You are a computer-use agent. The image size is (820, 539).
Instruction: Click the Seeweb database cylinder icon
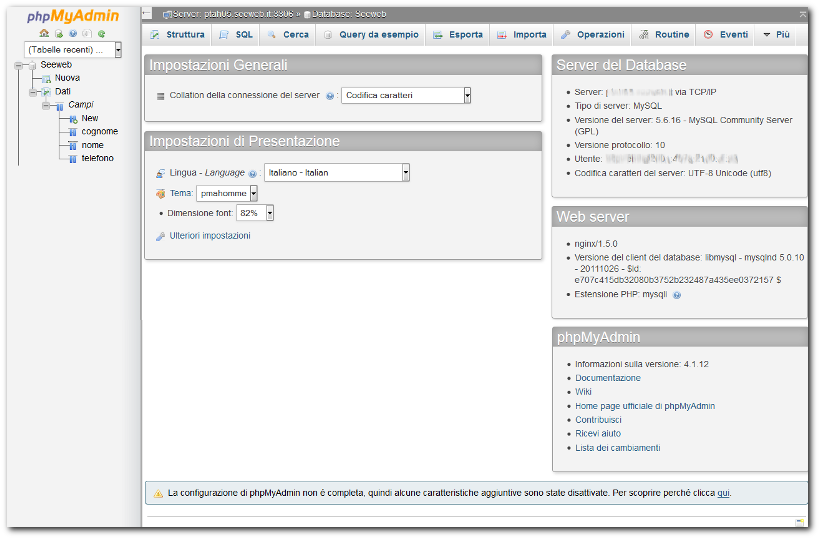(32, 65)
